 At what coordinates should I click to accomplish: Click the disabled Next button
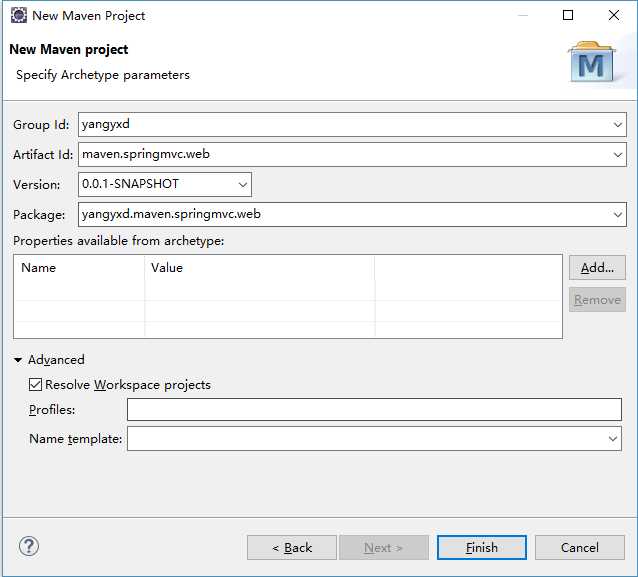[384, 548]
